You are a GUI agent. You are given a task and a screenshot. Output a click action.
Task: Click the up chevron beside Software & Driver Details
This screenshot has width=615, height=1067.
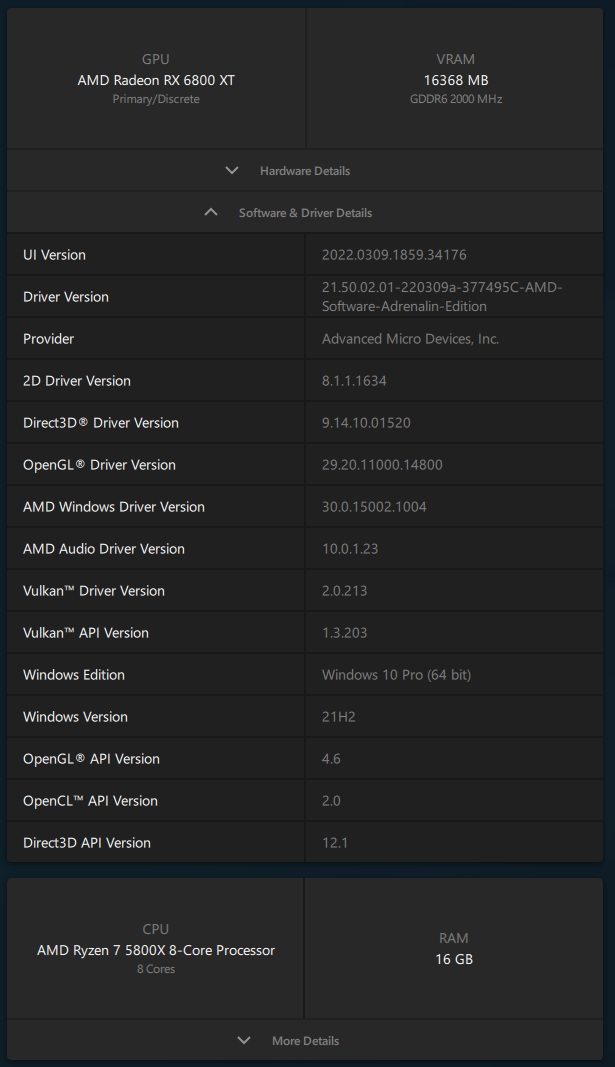pyautogui.click(x=211, y=212)
